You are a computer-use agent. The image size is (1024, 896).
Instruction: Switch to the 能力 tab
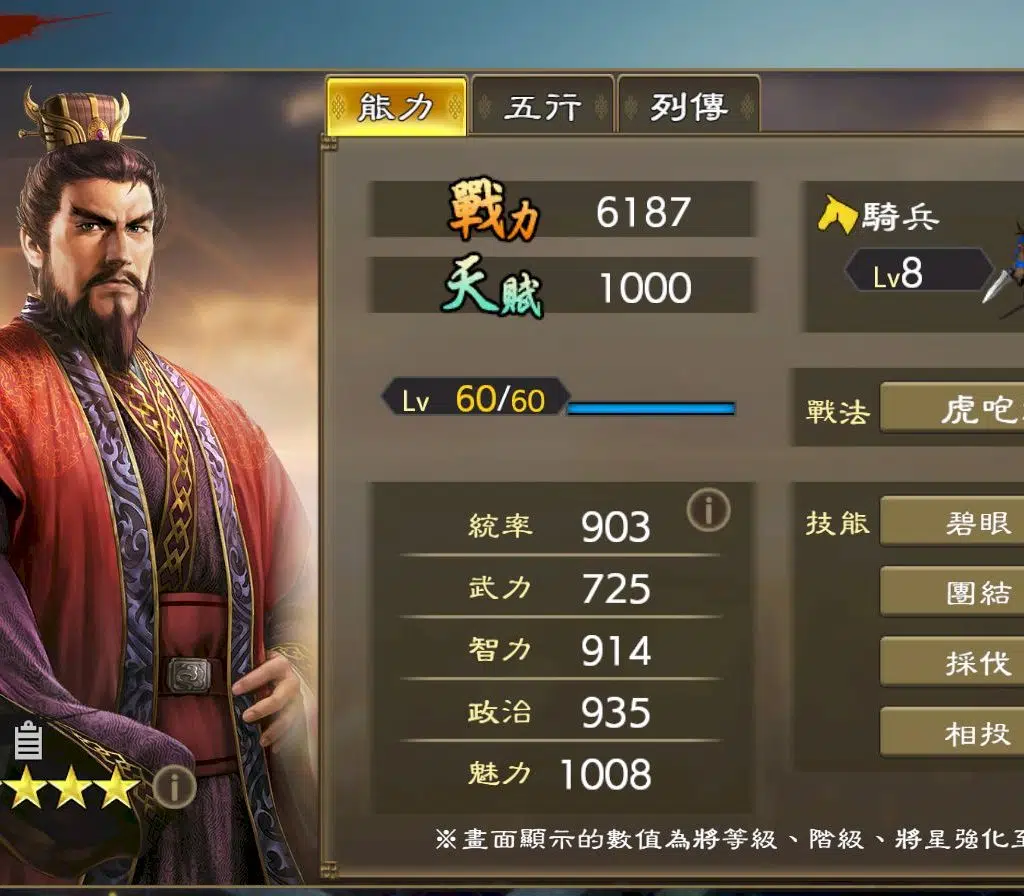[396, 106]
